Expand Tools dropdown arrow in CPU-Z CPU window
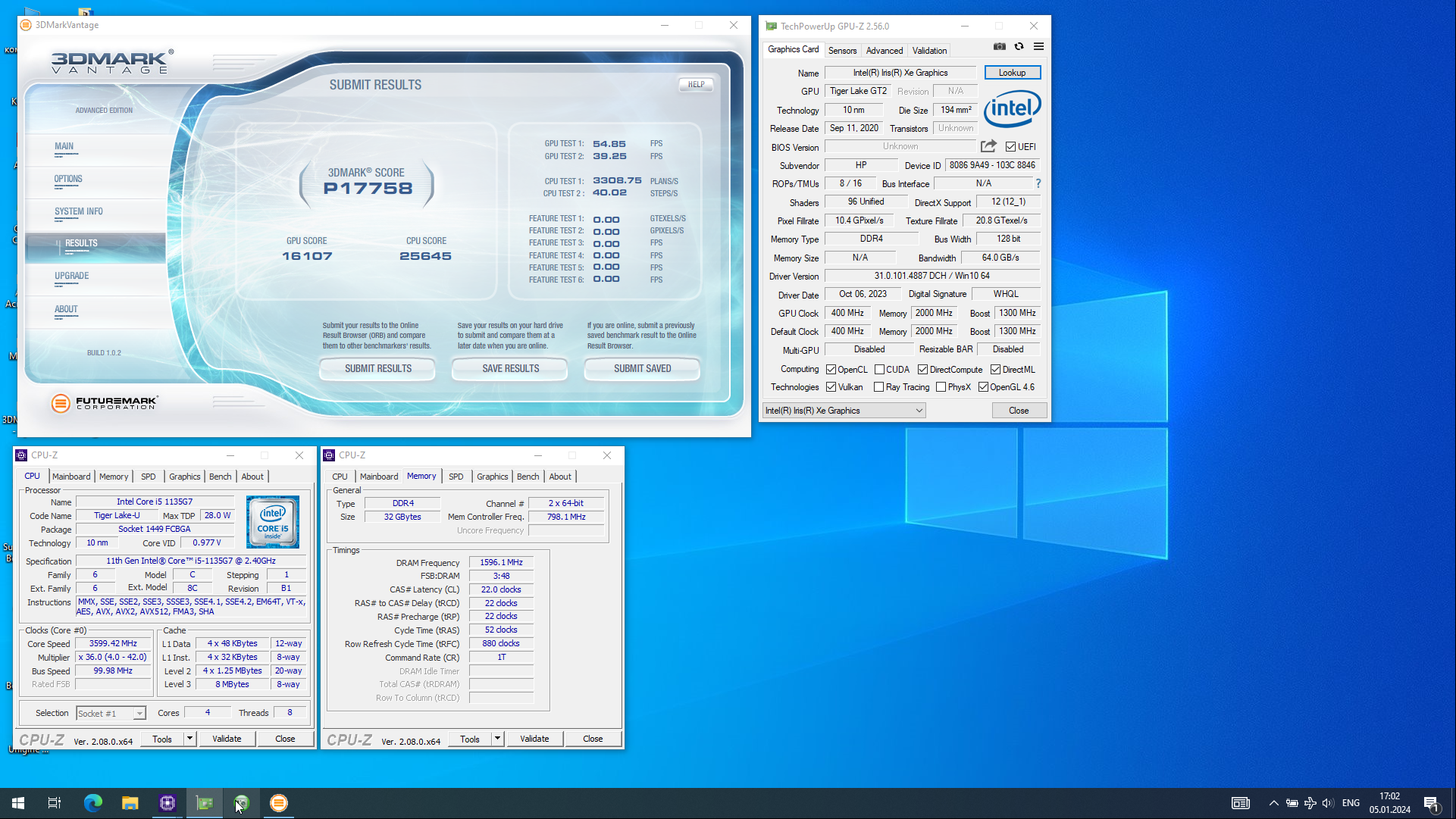 [x=189, y=739]
